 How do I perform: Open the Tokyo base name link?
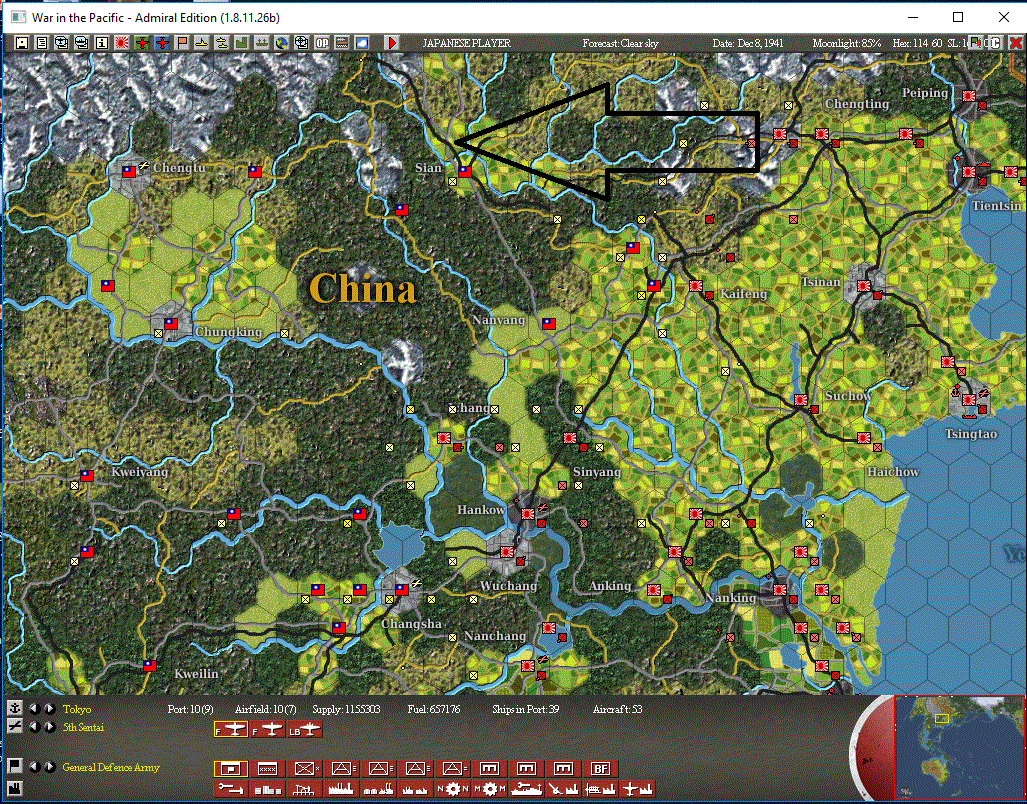click(x=77, y=709)
